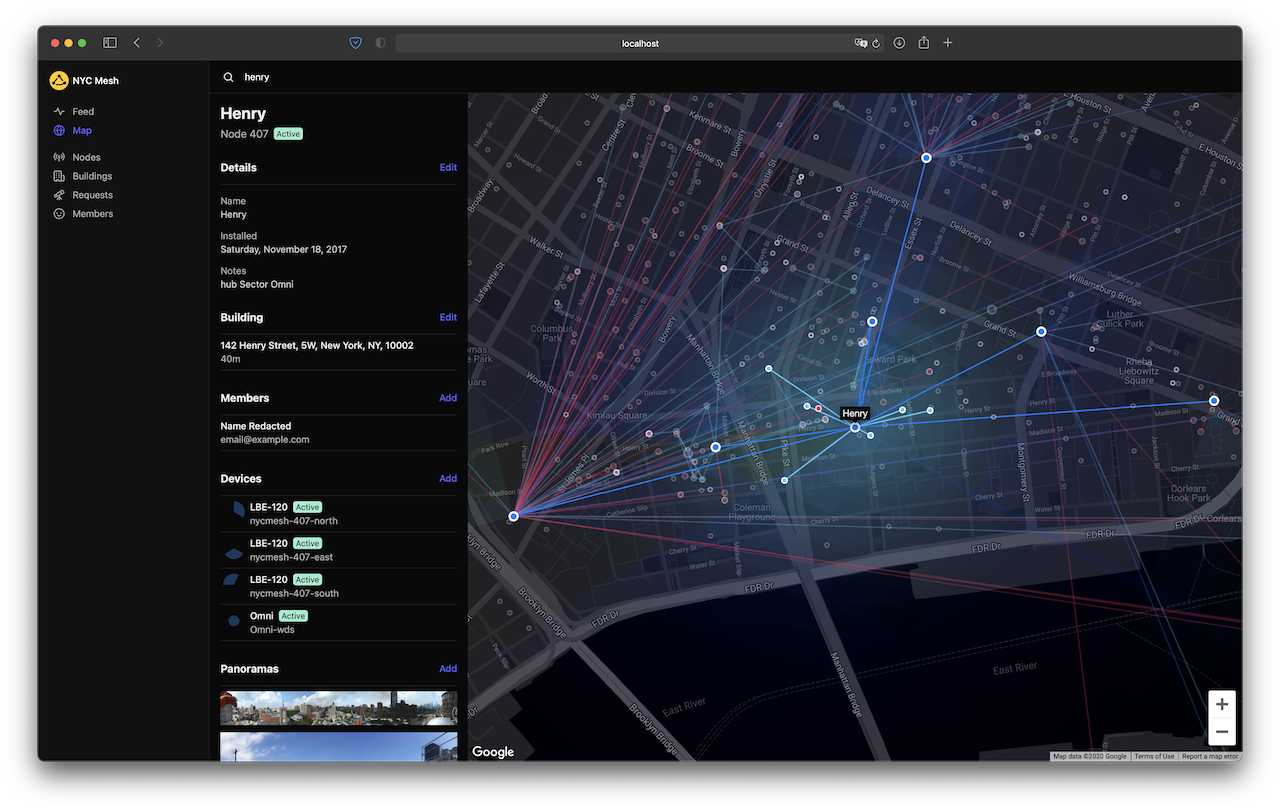Image resolution: width=1280 pixels, height=811 pixels.
Task: Click the NYC Mesh logo icon
Action: pyautogui.click(x=59, y=80)
